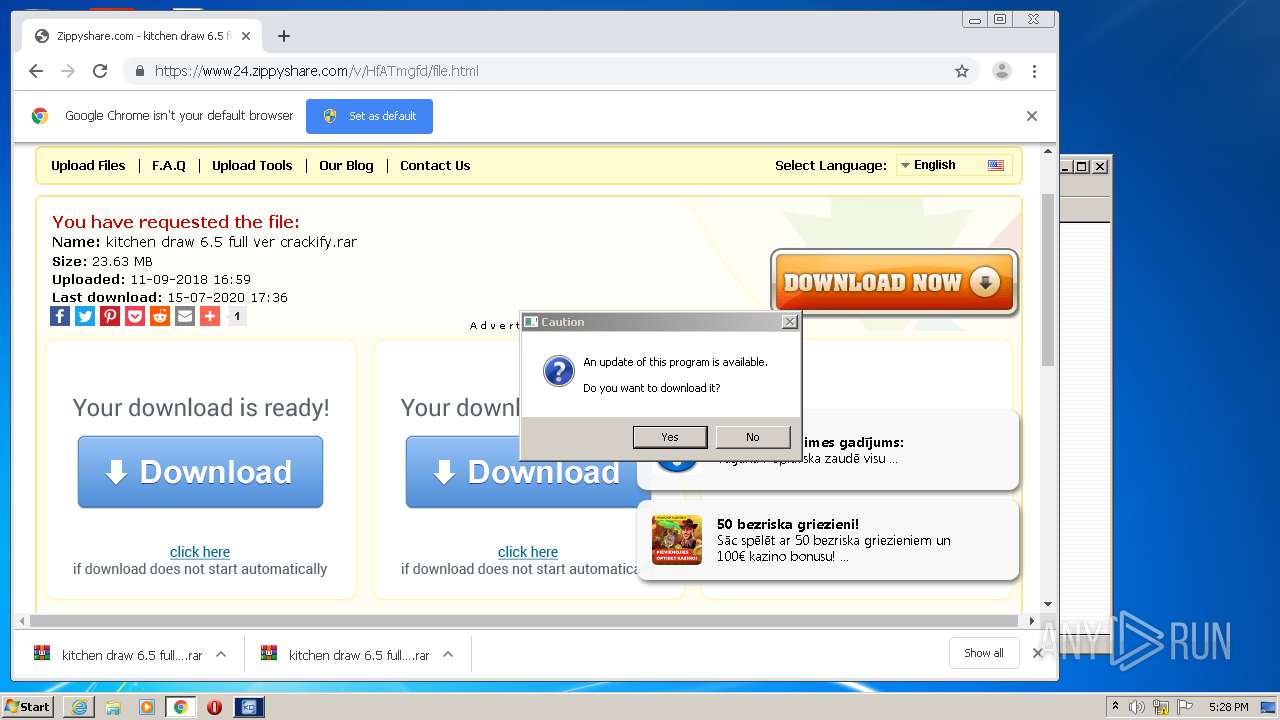This screenshot has width=1280, height=720.
Task: Open Upload Tools page
Action: click(252, 166)
